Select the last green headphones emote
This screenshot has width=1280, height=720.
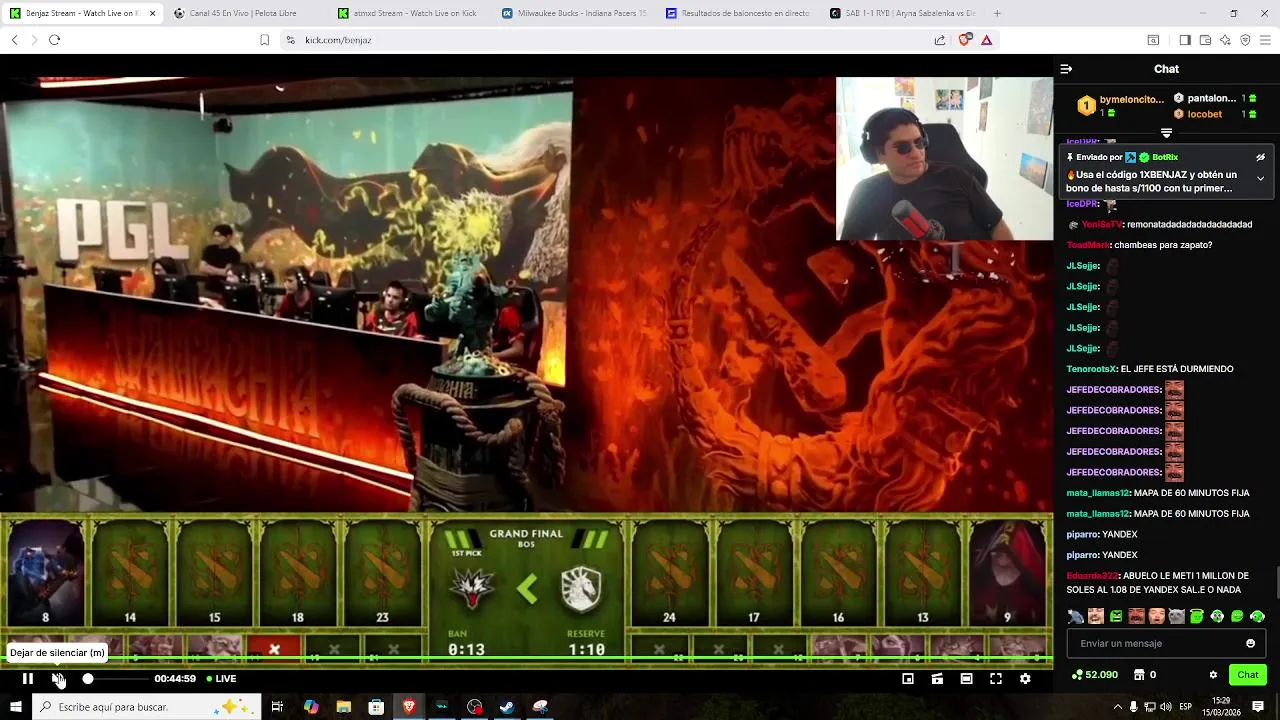tap(1258, 616)
